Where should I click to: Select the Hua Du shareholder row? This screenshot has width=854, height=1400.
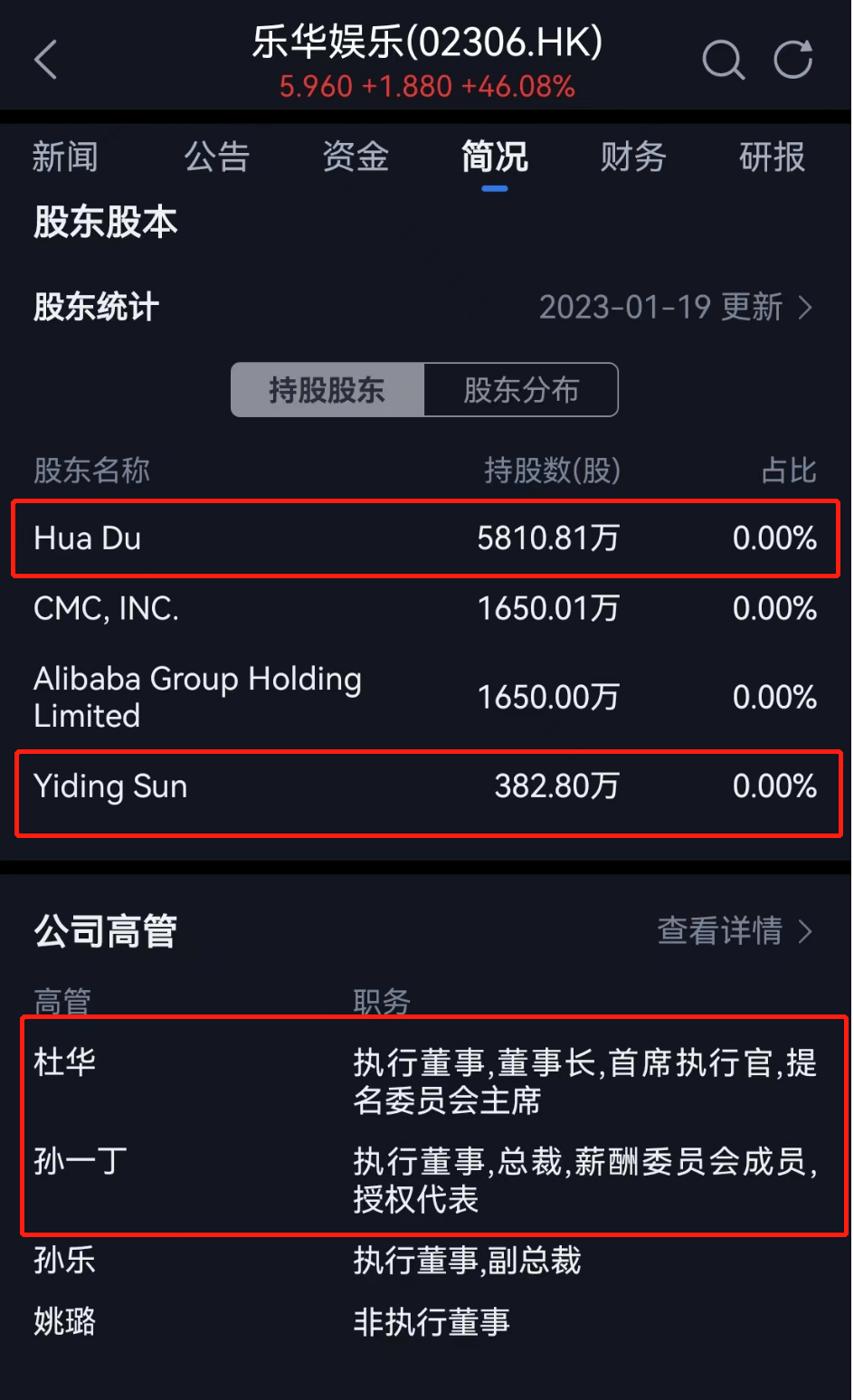[x=425, y=539]
